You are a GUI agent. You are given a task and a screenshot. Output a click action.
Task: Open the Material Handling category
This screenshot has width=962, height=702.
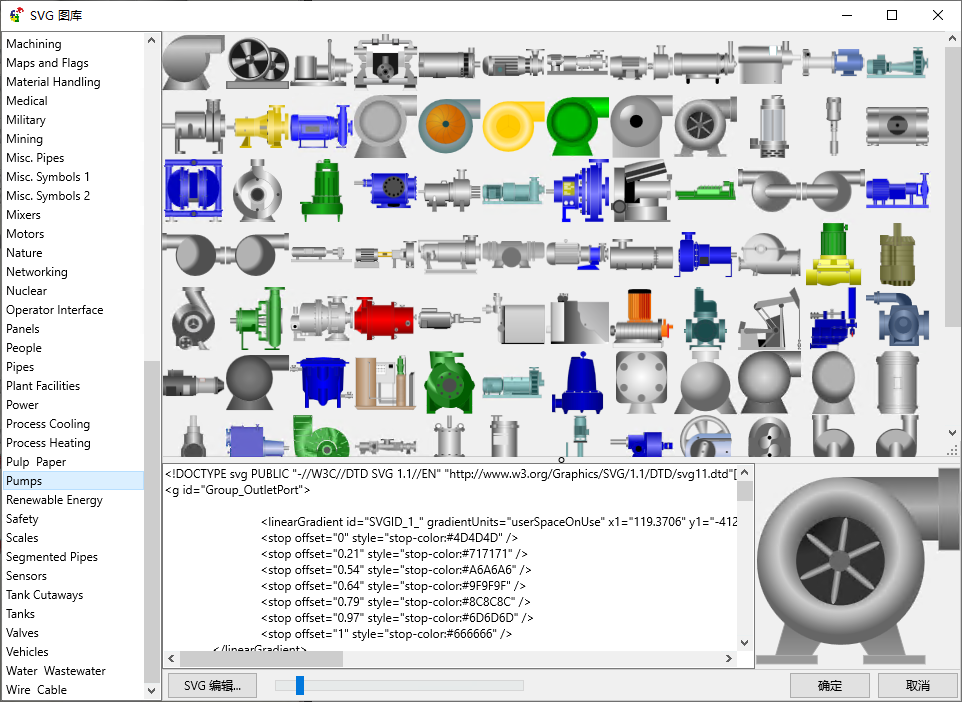tap(53, 82)
